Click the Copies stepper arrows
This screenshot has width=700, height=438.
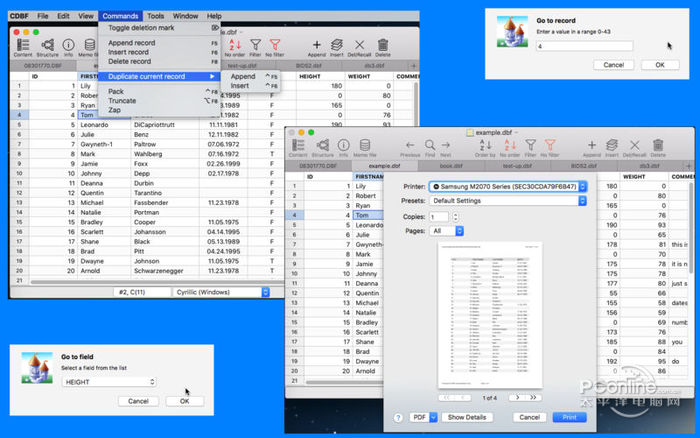455,217
